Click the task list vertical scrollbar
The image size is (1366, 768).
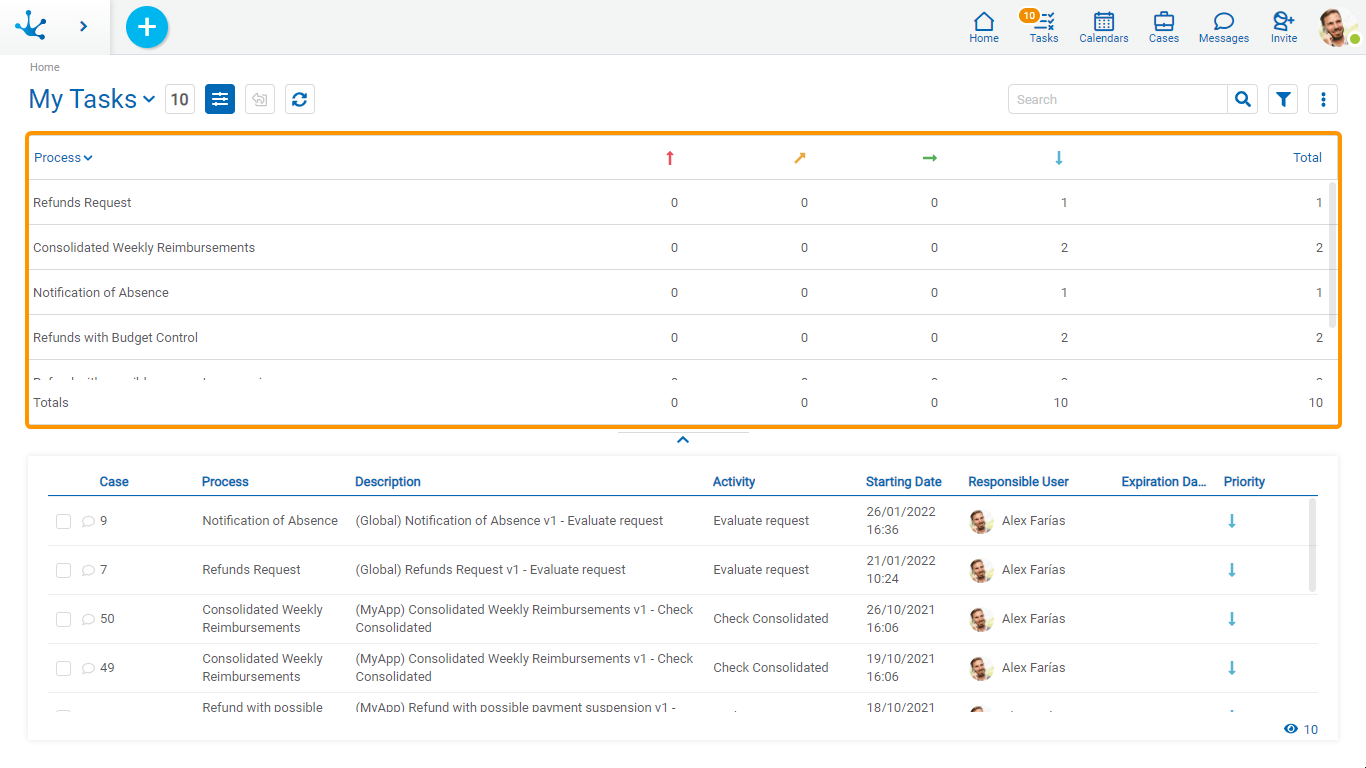point(1312,545)
